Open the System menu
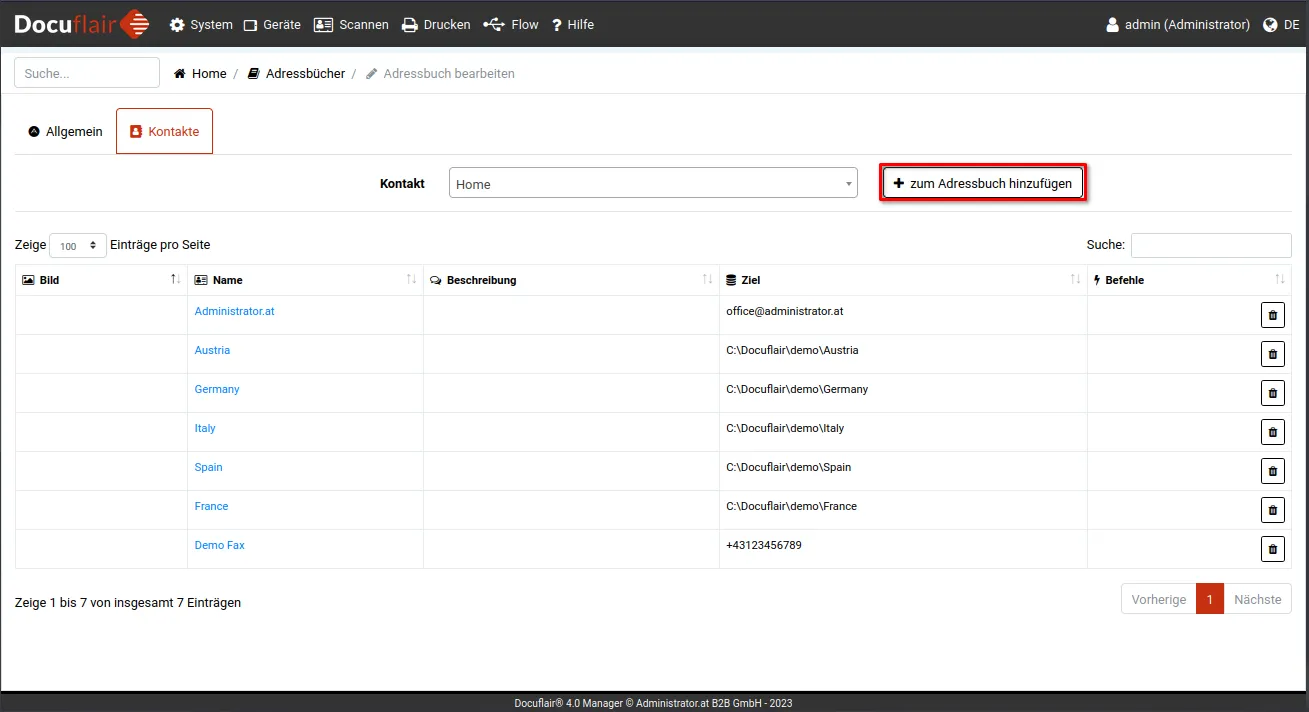The height and width of the screenshot is (712, 1309). pos(201,25)
